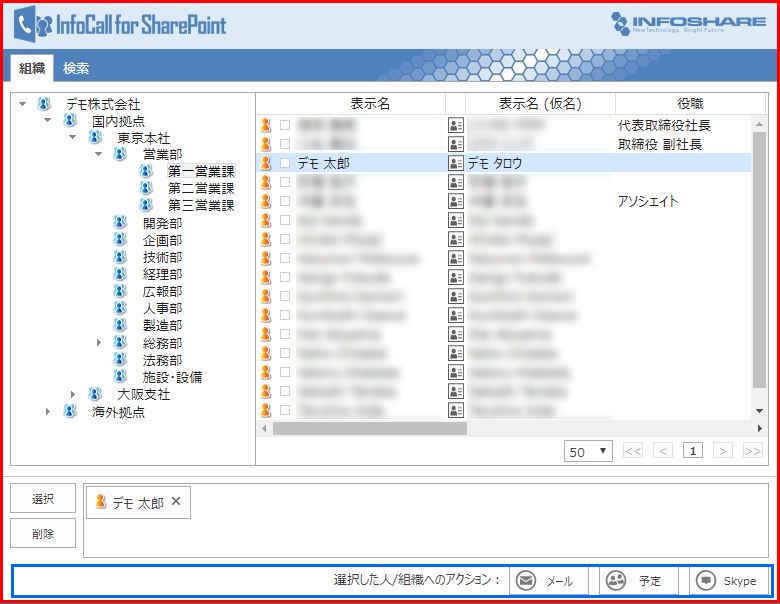Click the horizontal scrollbar right arrow

tap(760, 428)
